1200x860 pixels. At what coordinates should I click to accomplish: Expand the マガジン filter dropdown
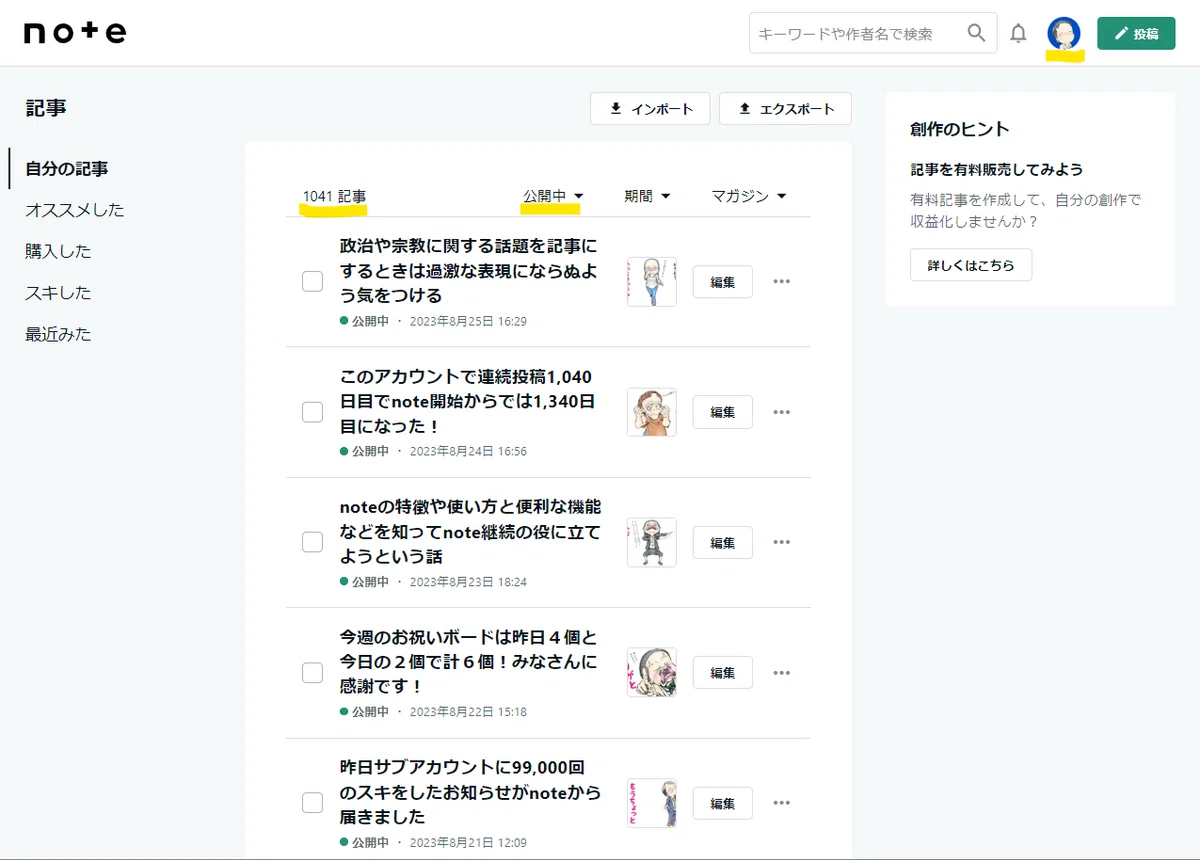[x=749, y=196]
